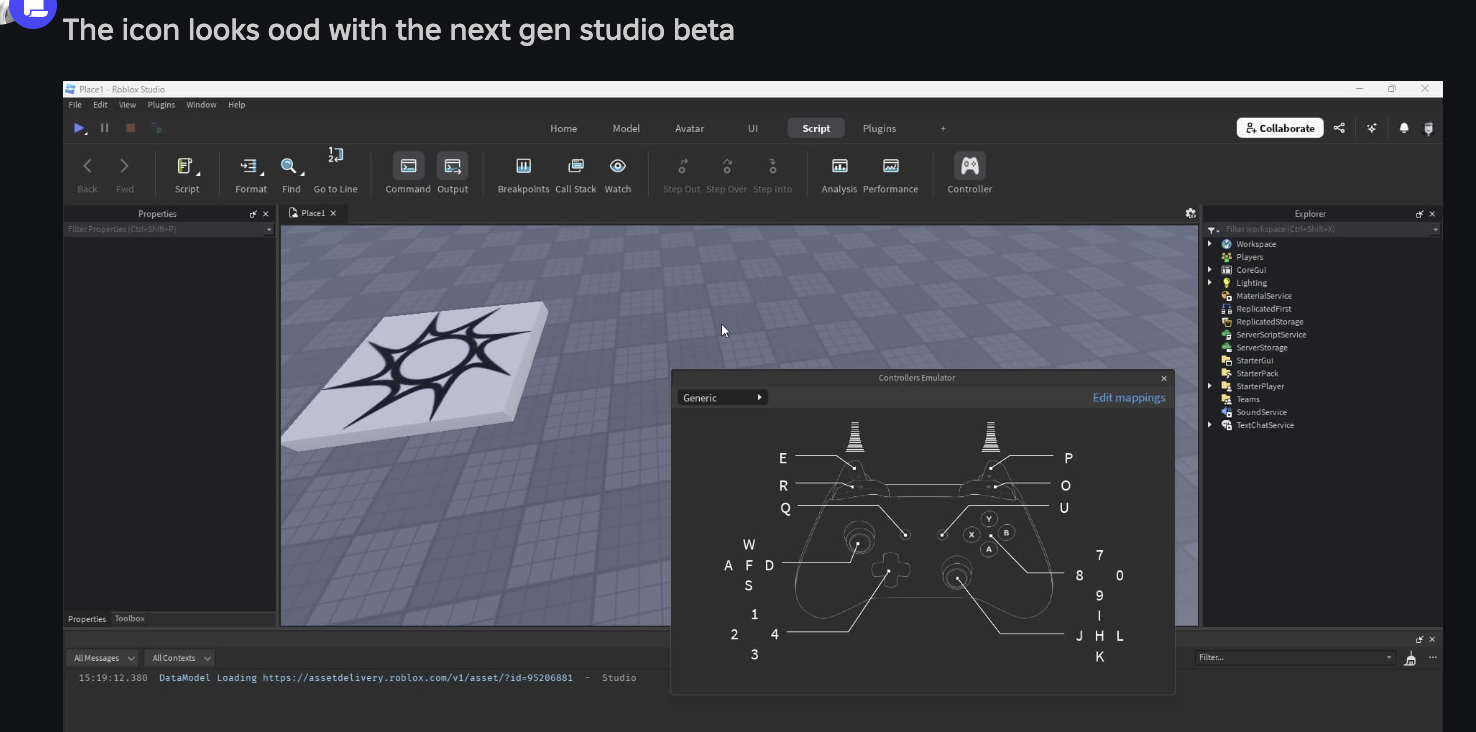Switch to the Model ribbon tab
The width and height of the screenshot is (1476, 732).
click(626, 128)
